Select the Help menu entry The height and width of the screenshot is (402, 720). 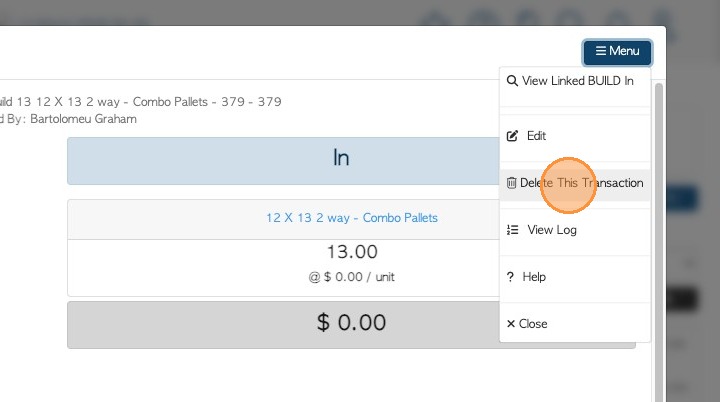pos(534,277)
